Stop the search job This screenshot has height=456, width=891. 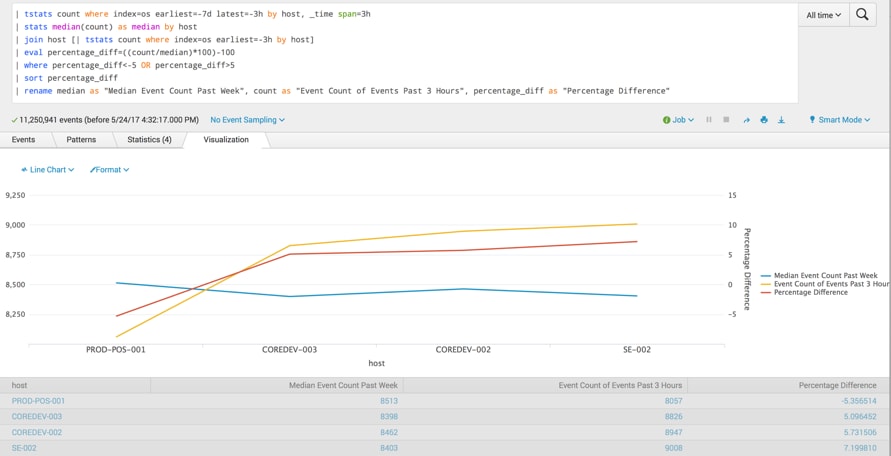[726, 120]
